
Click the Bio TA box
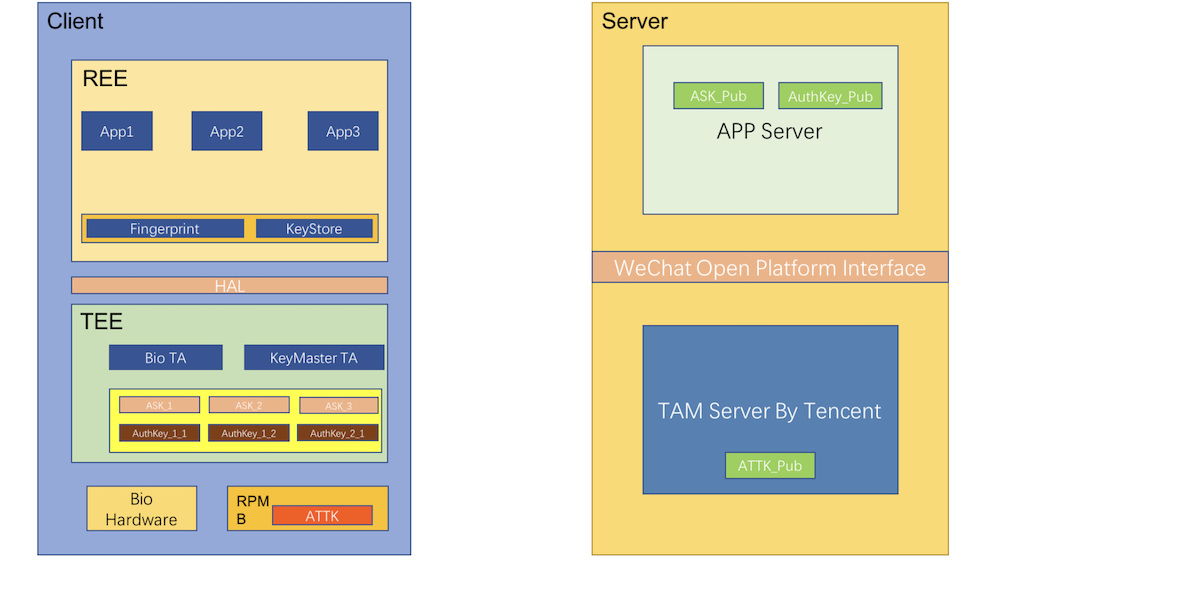click(166, 358)
